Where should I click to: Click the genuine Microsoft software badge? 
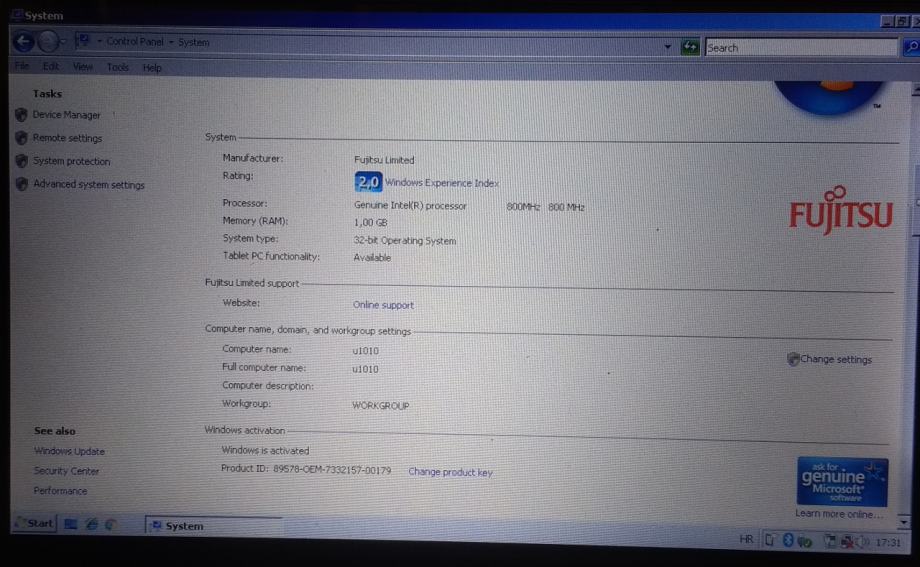[842, 482]
